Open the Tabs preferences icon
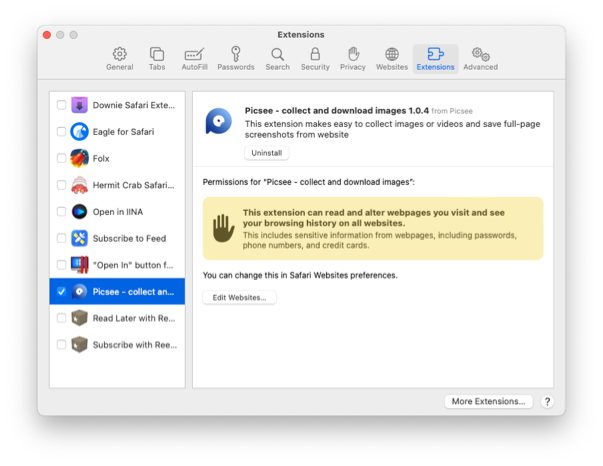Image resolution: width=603 pixels, height=466 pixels. point(157,54)
